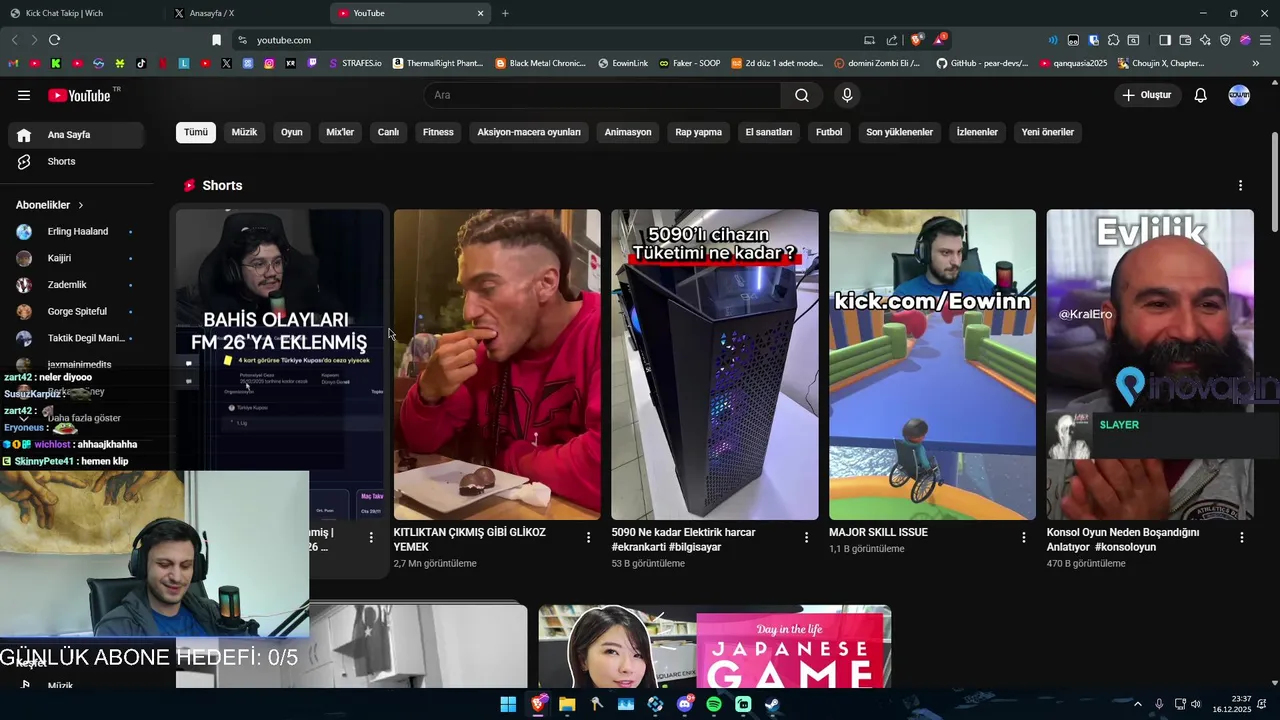
Task: Open Zademlik subscription channel
Action: (76, 285)
